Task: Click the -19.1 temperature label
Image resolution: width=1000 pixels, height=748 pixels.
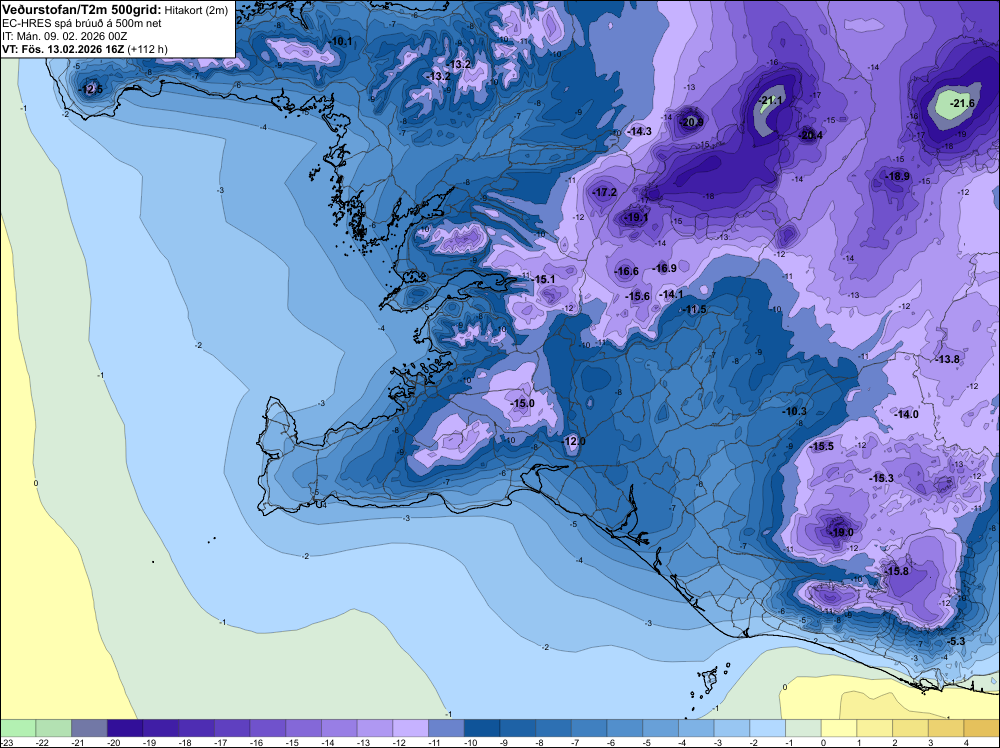Action: coord(636,217)
